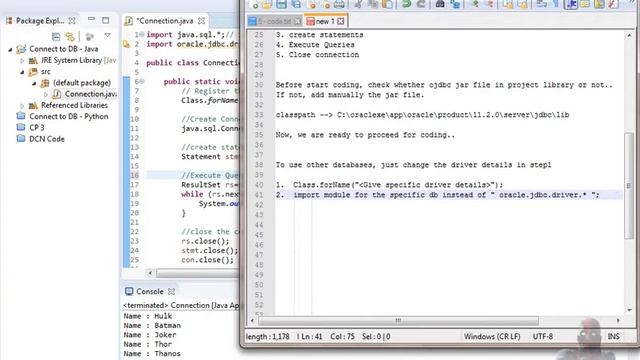Image resolution: width=640 pixels, height=360 pixels.
Task: Select the 'CP 3' project
Action: tap(37, 127)
